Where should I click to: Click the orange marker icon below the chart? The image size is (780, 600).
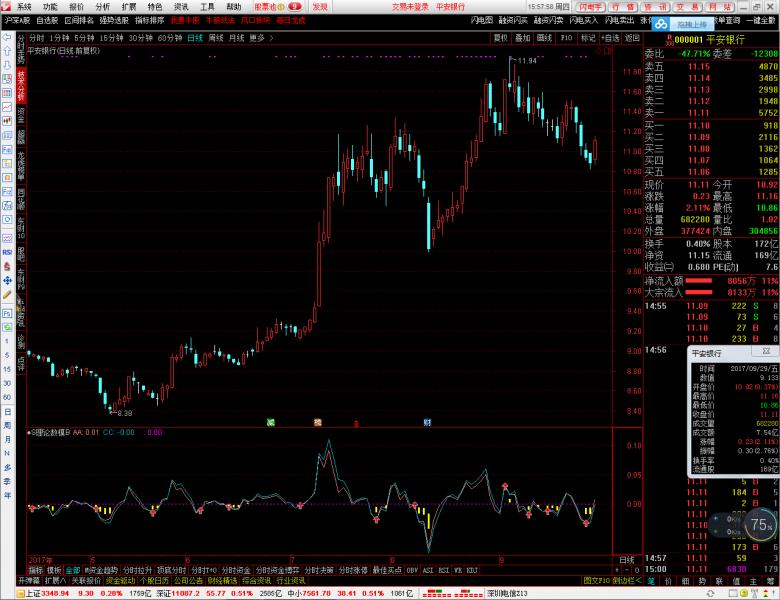point(317,422)
